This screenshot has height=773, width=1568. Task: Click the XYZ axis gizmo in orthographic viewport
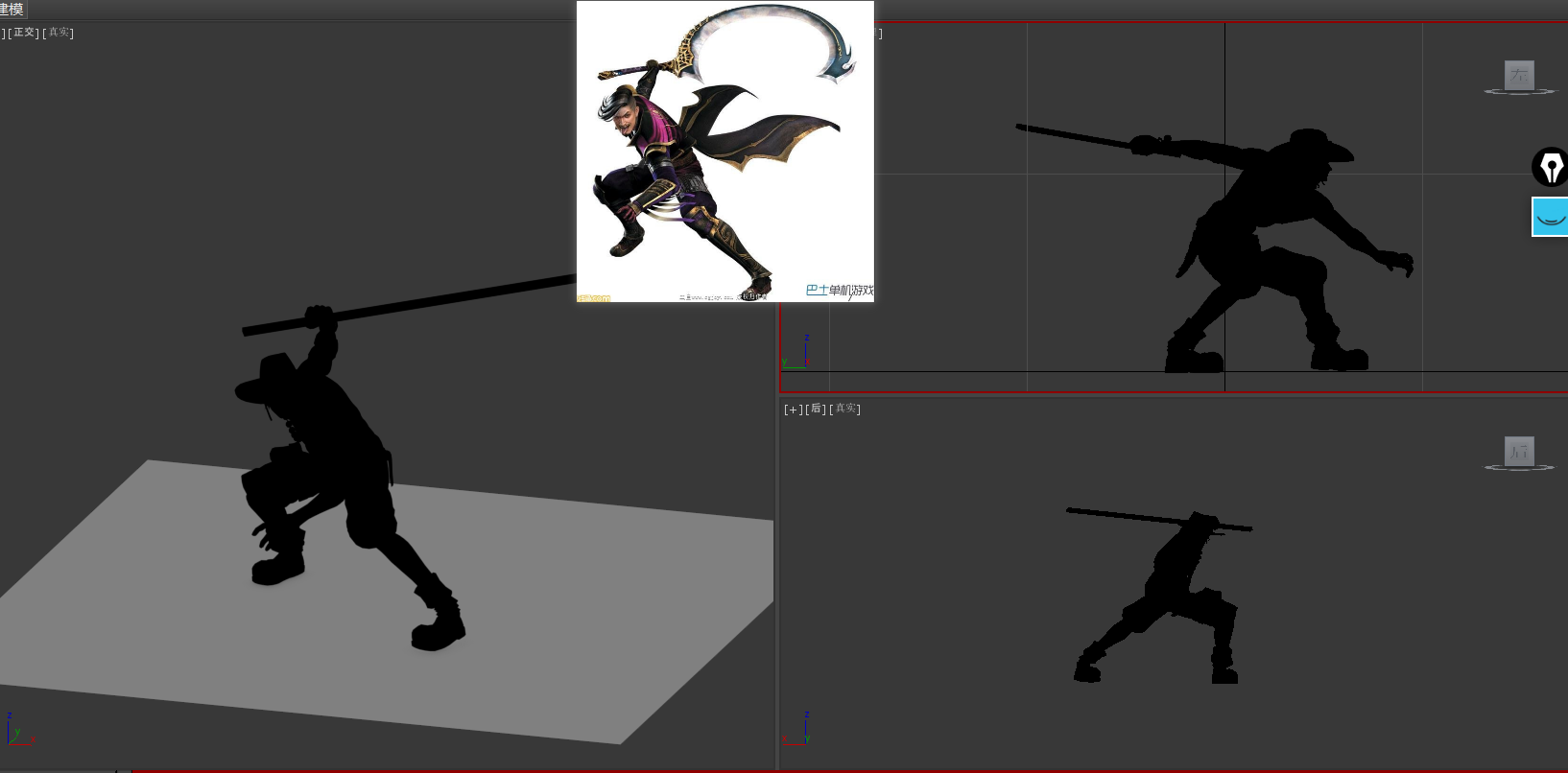(x=17, y=732)
